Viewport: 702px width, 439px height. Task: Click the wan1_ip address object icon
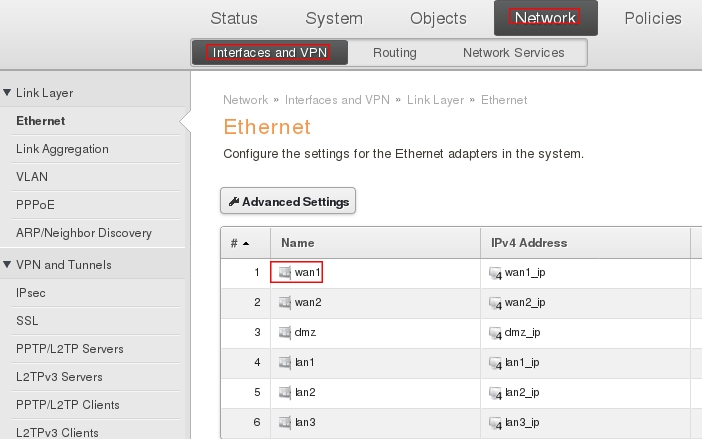click(x=494, y=272)
